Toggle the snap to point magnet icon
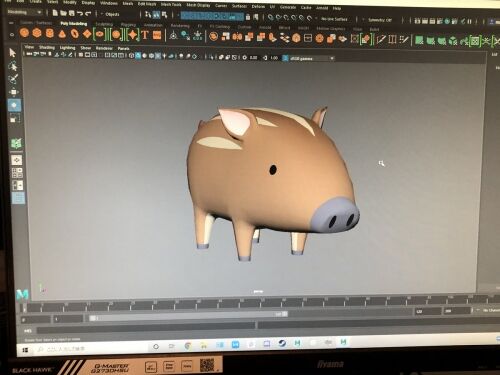 point(286,17)
